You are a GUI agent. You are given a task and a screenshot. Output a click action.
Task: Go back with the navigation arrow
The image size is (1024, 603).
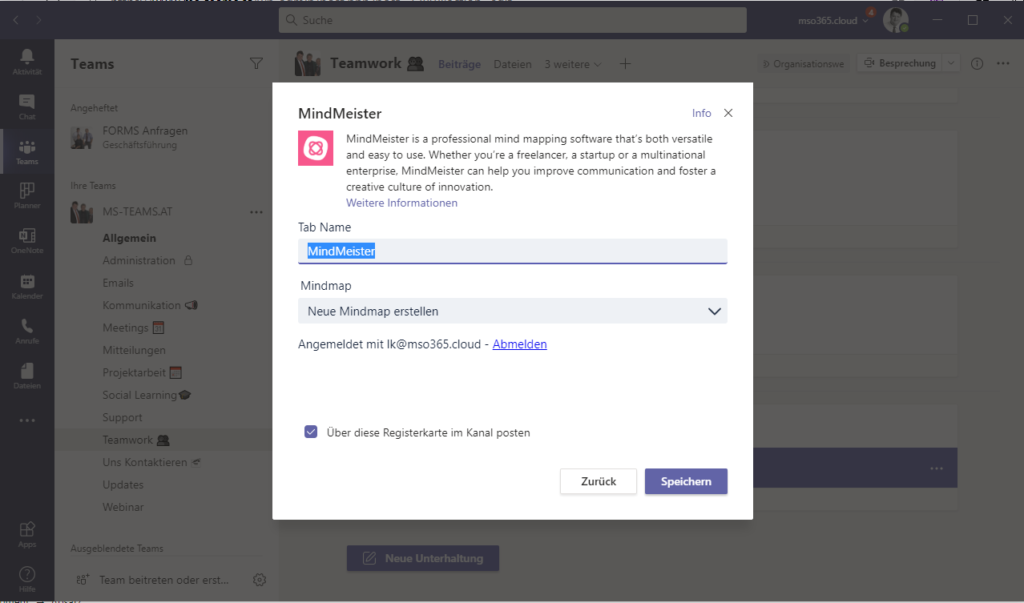[x=16, y=20]
